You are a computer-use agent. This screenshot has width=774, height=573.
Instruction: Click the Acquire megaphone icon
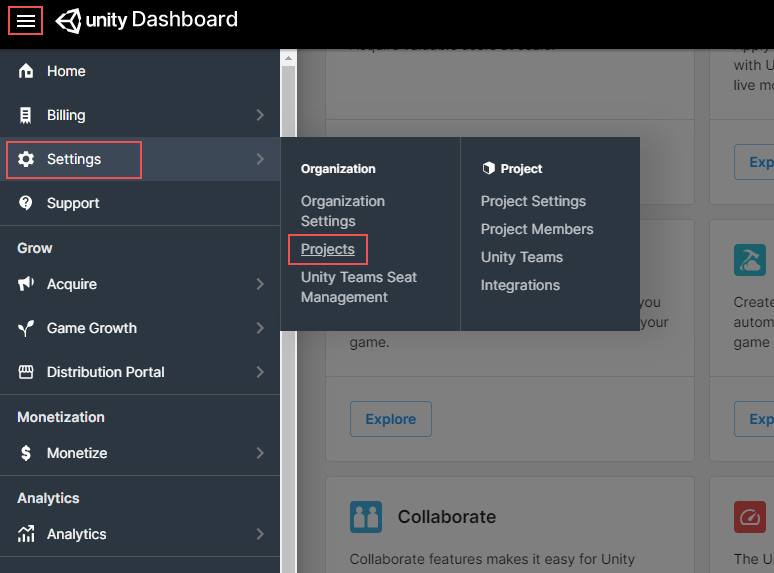click(x=26, y=284)
